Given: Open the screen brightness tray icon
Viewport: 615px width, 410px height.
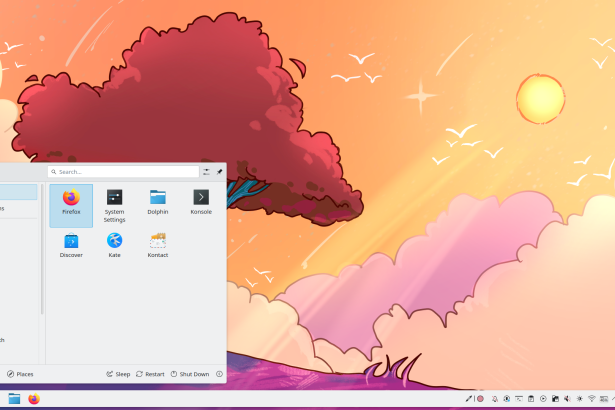Looking at the screenshot, I should click(x=579, y=399).
